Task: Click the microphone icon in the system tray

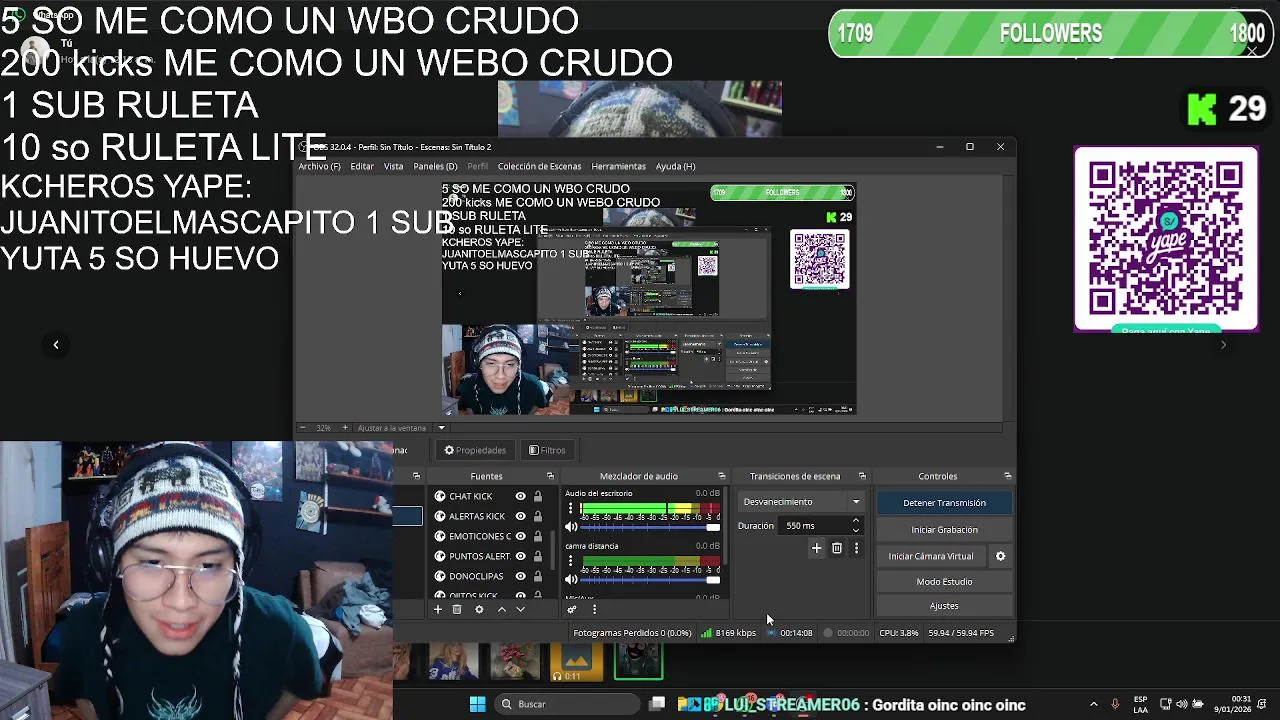Action: 1115,704
